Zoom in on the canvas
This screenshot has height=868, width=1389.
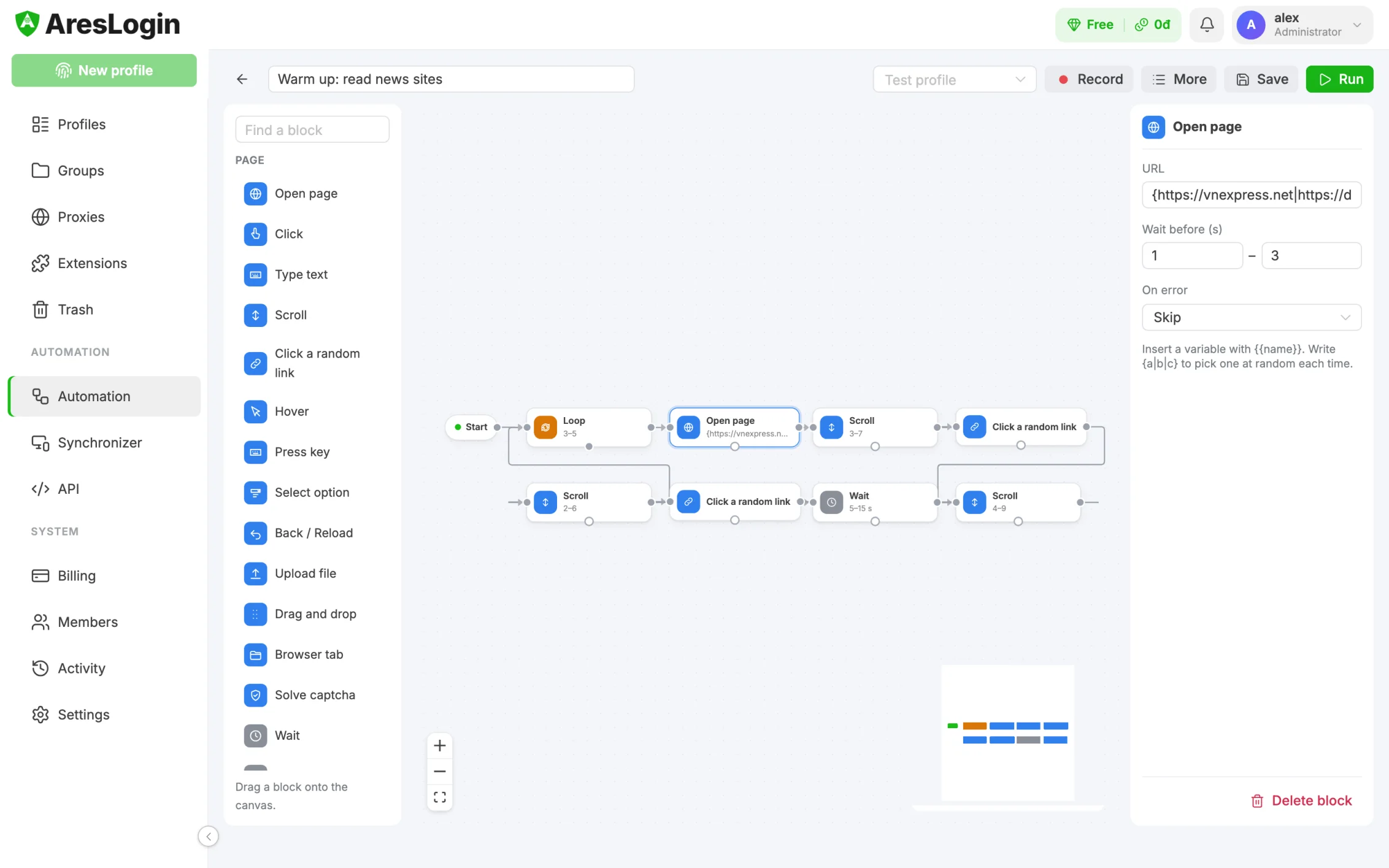coord(440,746)
